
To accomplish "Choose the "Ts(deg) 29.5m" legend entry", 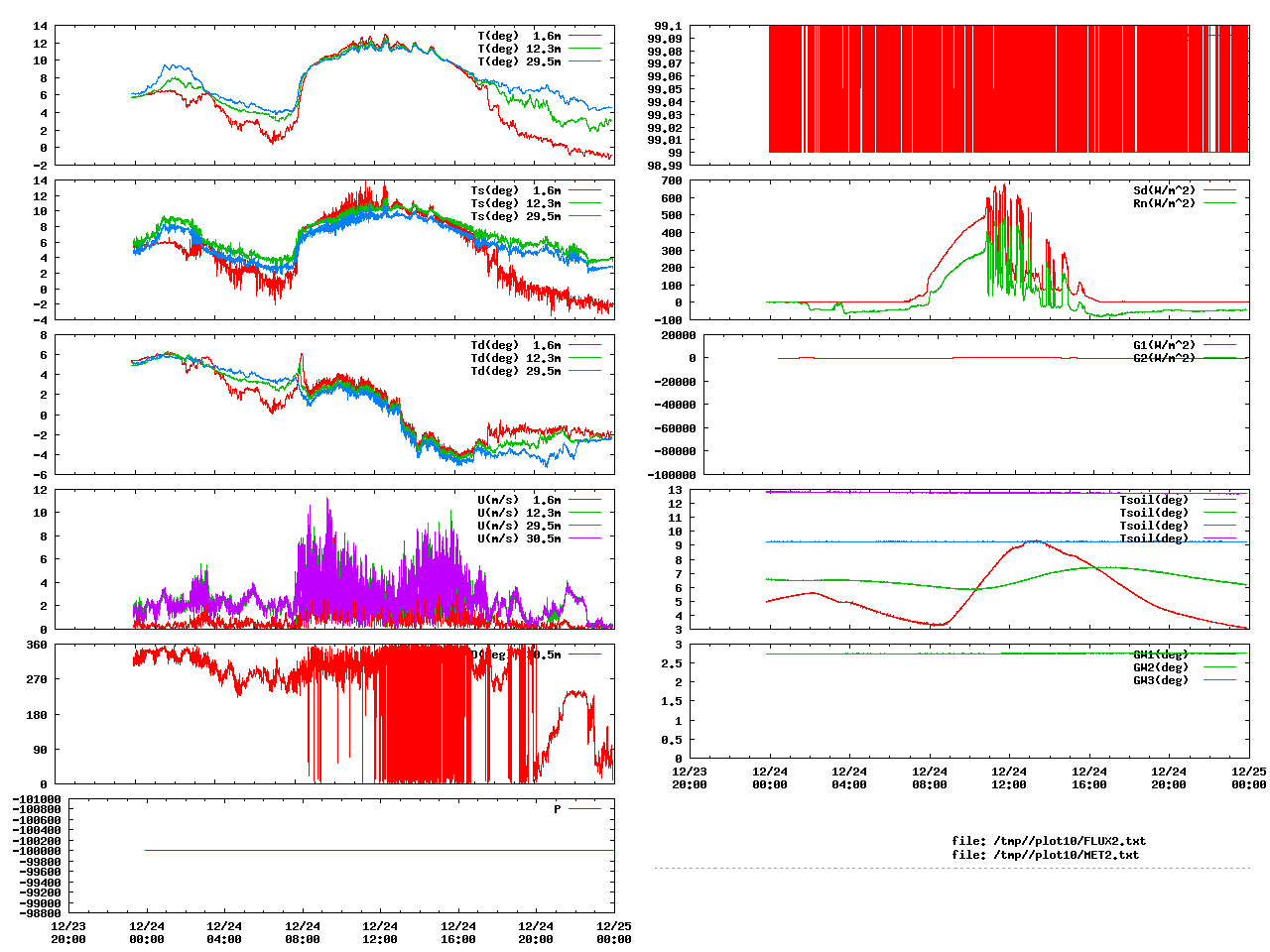I will [515, 216].
